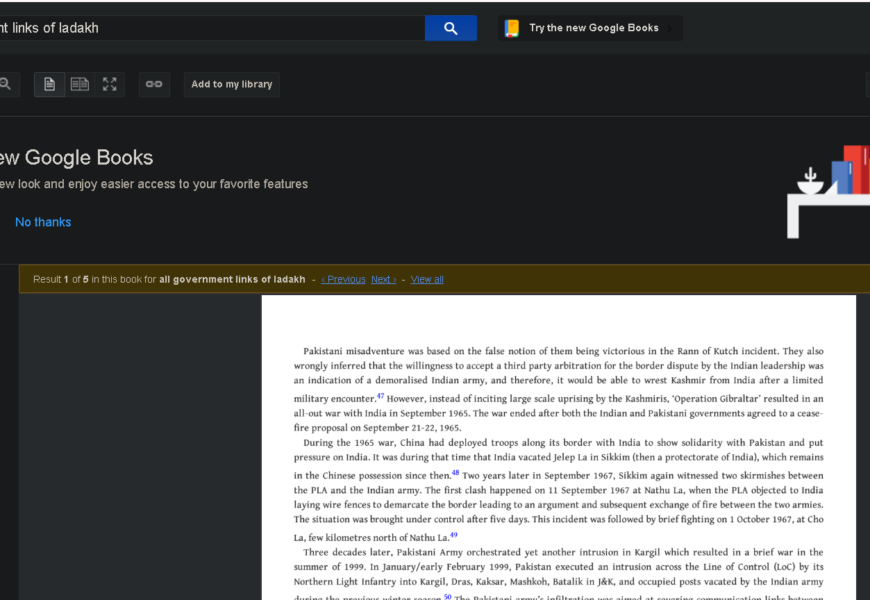Image resolution: width=870 pixels, height=600 pixels.
Task: Try the new Google Books
Action: coord(590,28)
